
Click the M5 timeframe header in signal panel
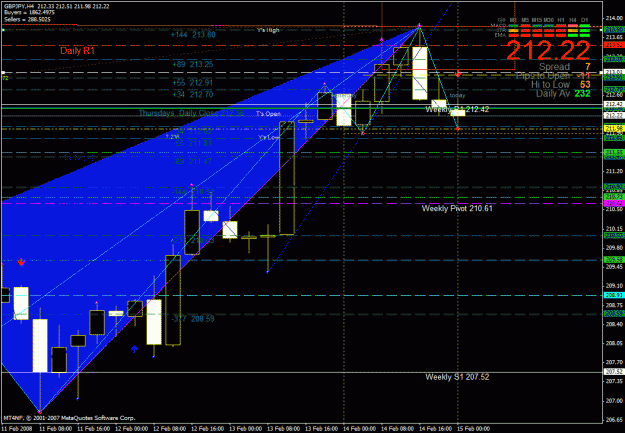click(x=525, y=20)
